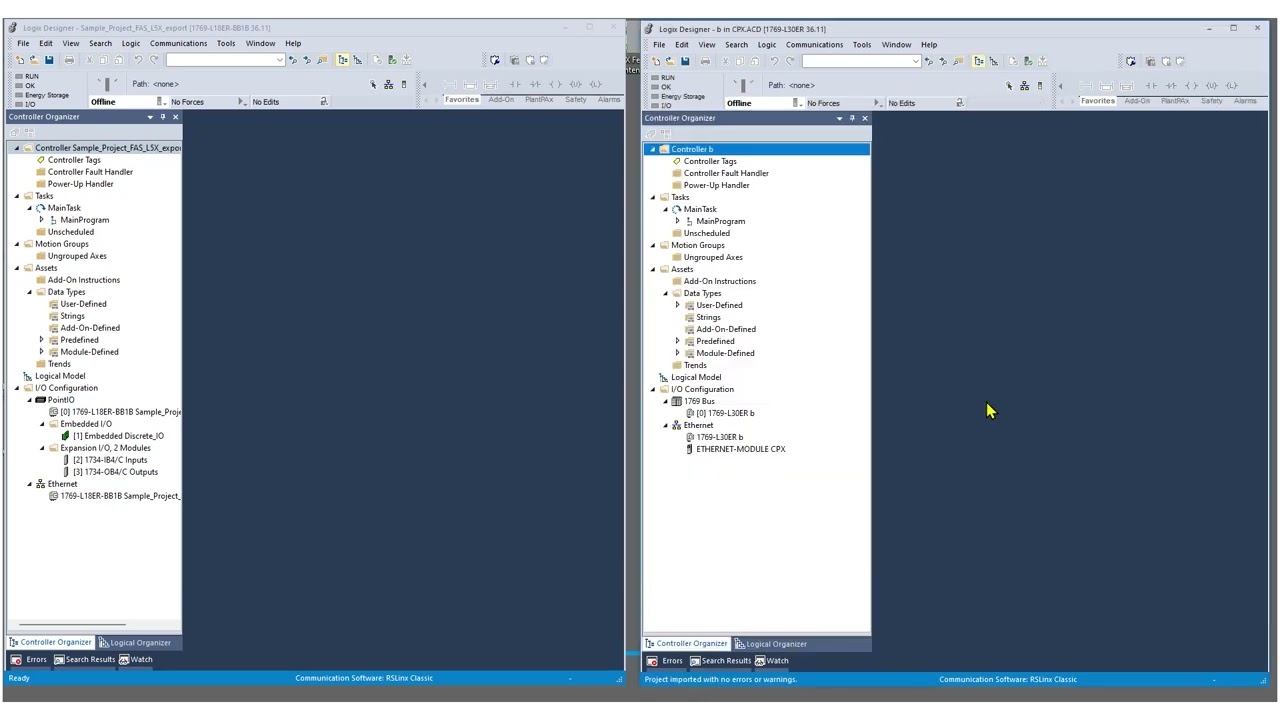1280x720 pixels.
Task: Open forces dropdown beside No Forces, right window
Action: [877, 103]
